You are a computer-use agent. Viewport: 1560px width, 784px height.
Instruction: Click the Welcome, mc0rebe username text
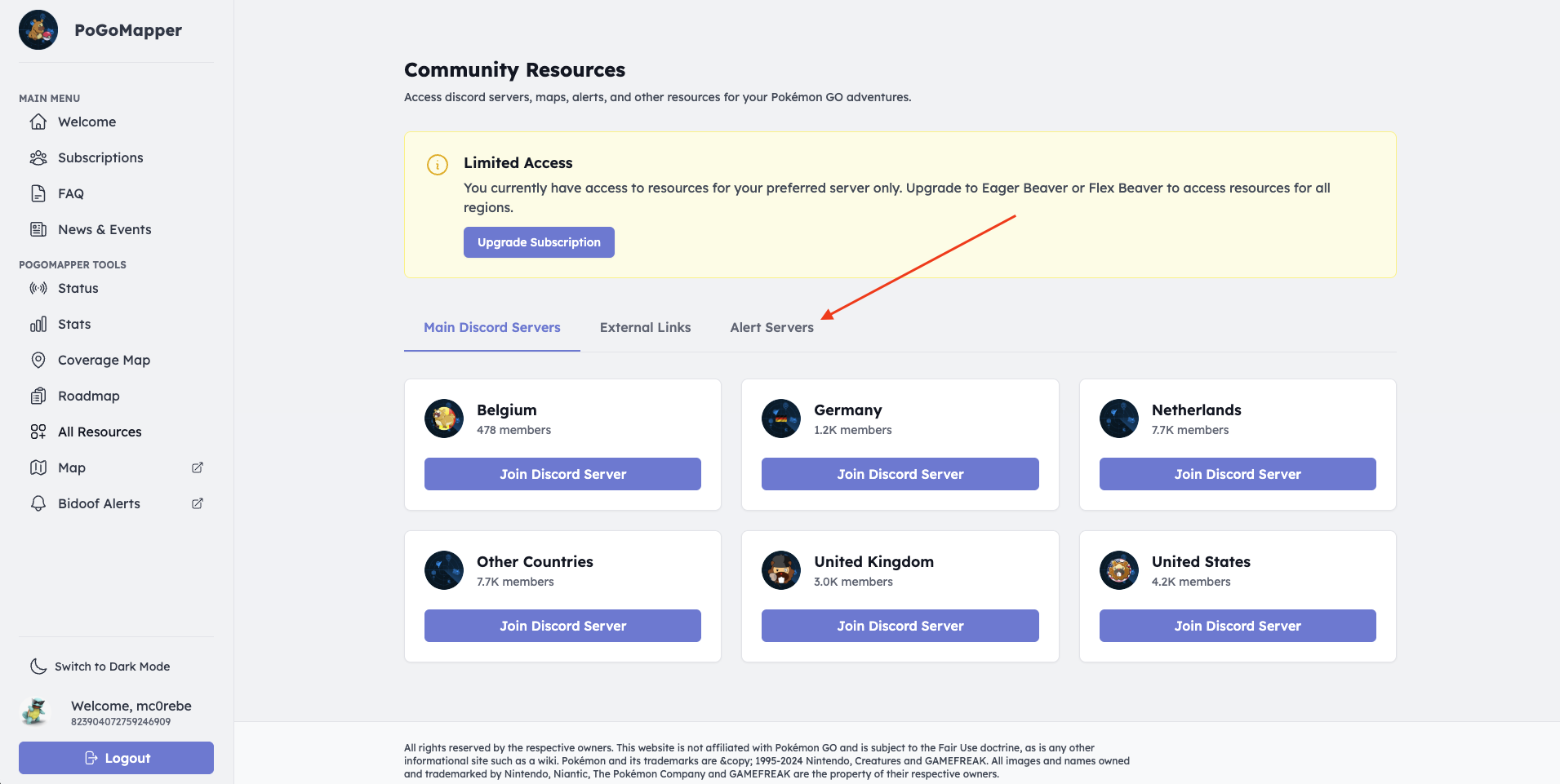click(131, 706)
